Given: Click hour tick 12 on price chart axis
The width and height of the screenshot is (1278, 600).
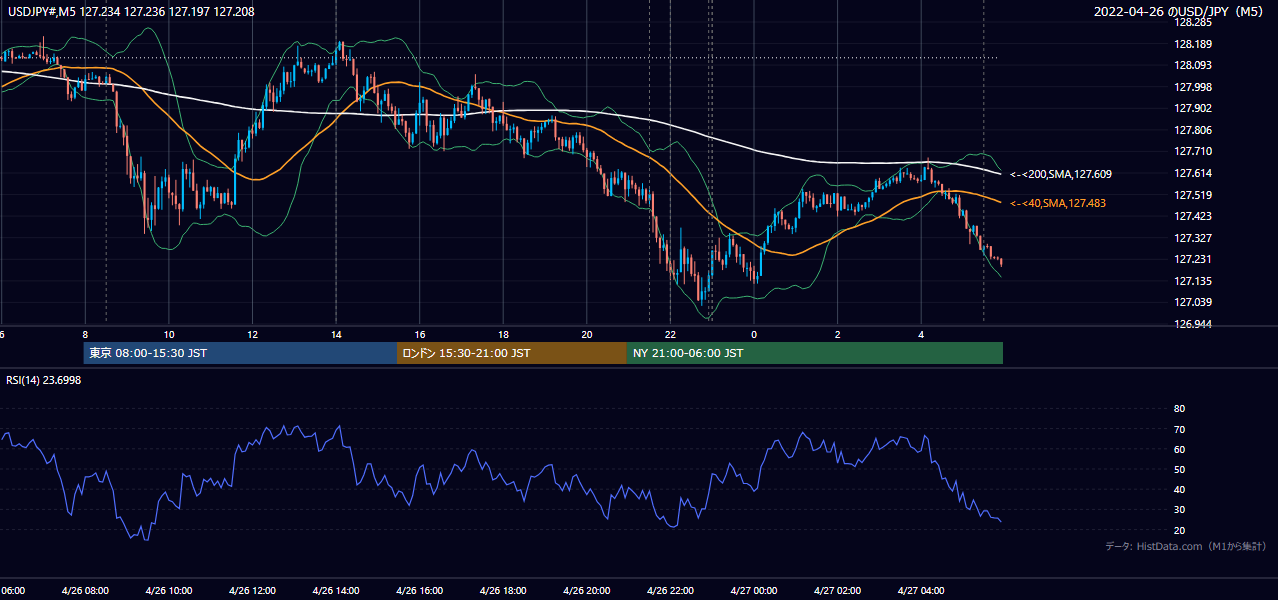Looking at the screenshot, I should coord(252,334).
